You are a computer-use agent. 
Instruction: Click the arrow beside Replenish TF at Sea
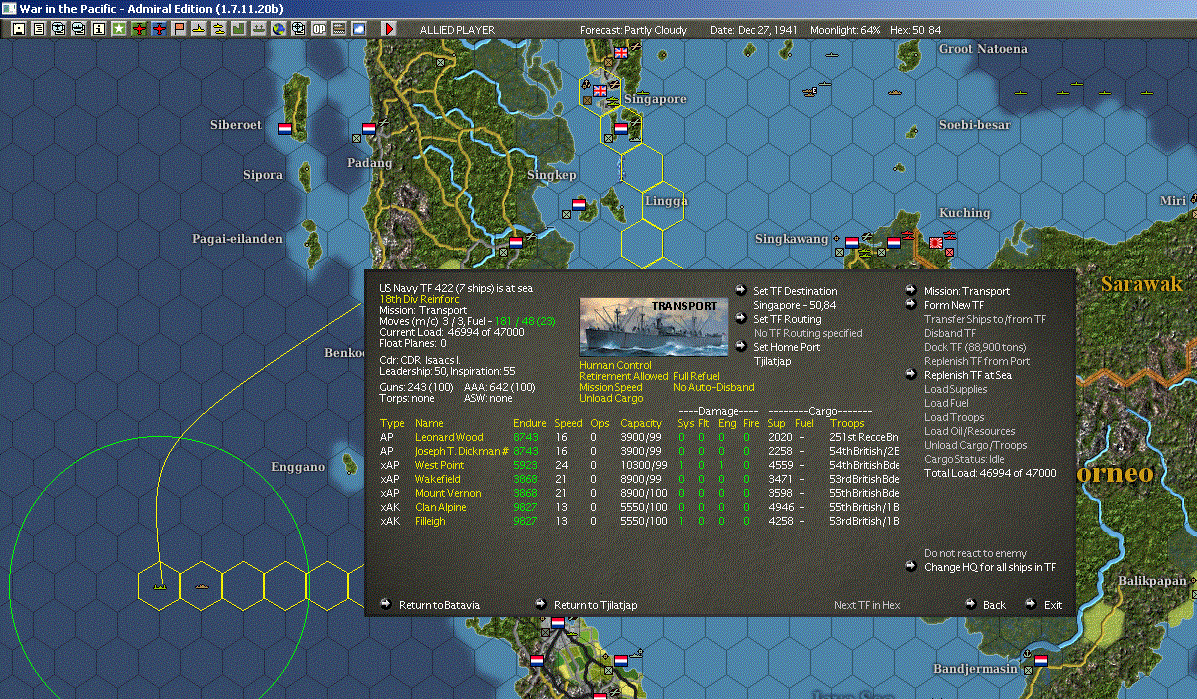click(x=911, y=375)
